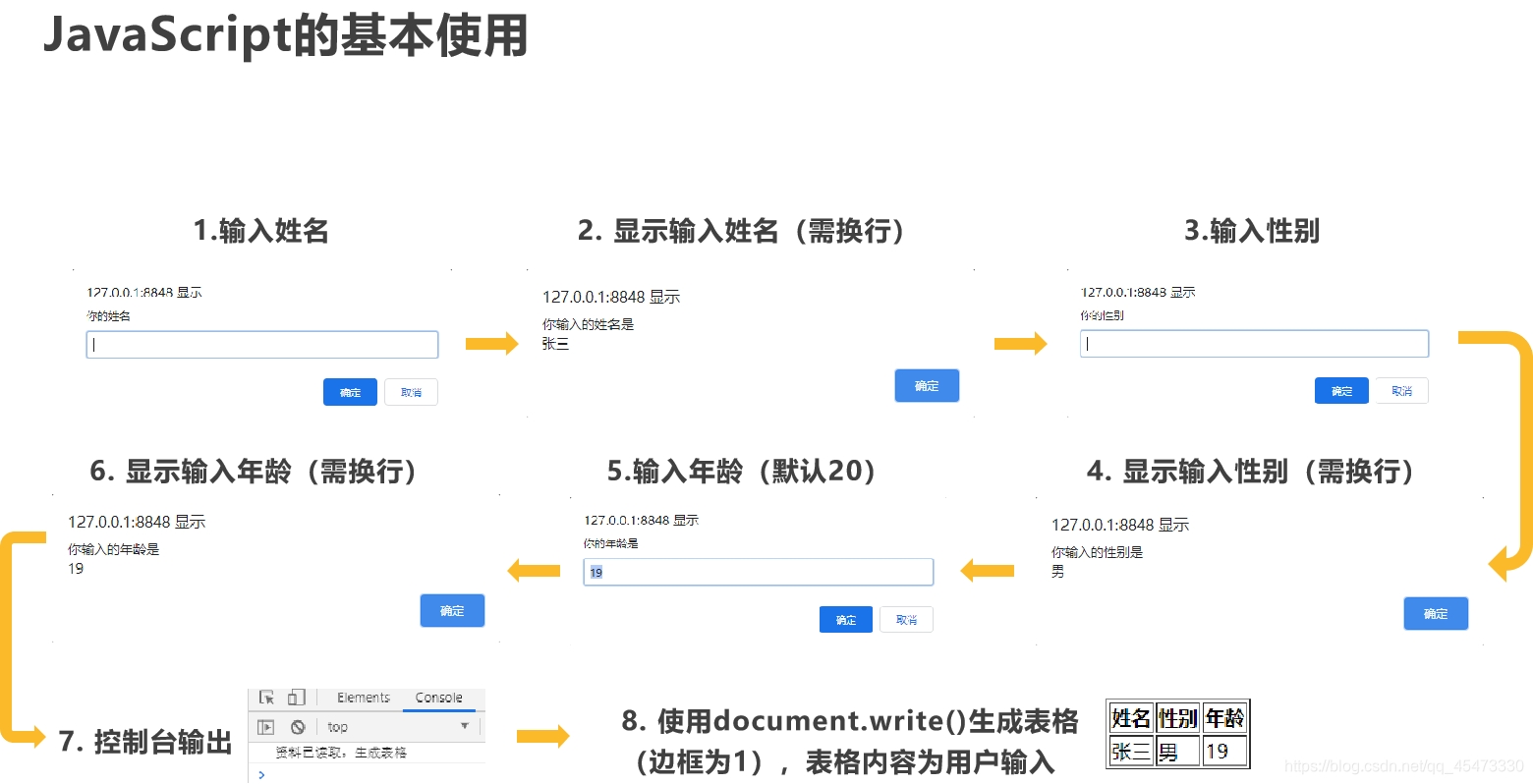Screen dimensions: 1533x784
Task: Dismiss the 你输入的姓名是 alert with 确定
Action: [927, 385]
